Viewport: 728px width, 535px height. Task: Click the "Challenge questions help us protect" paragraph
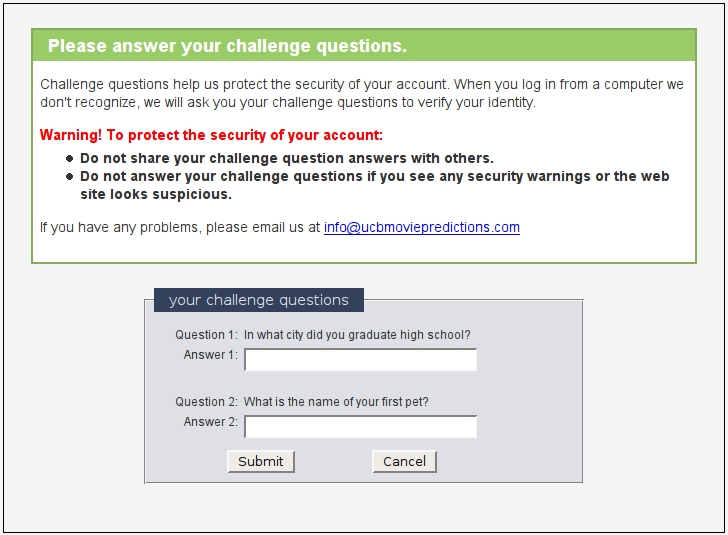click(361, 93)
